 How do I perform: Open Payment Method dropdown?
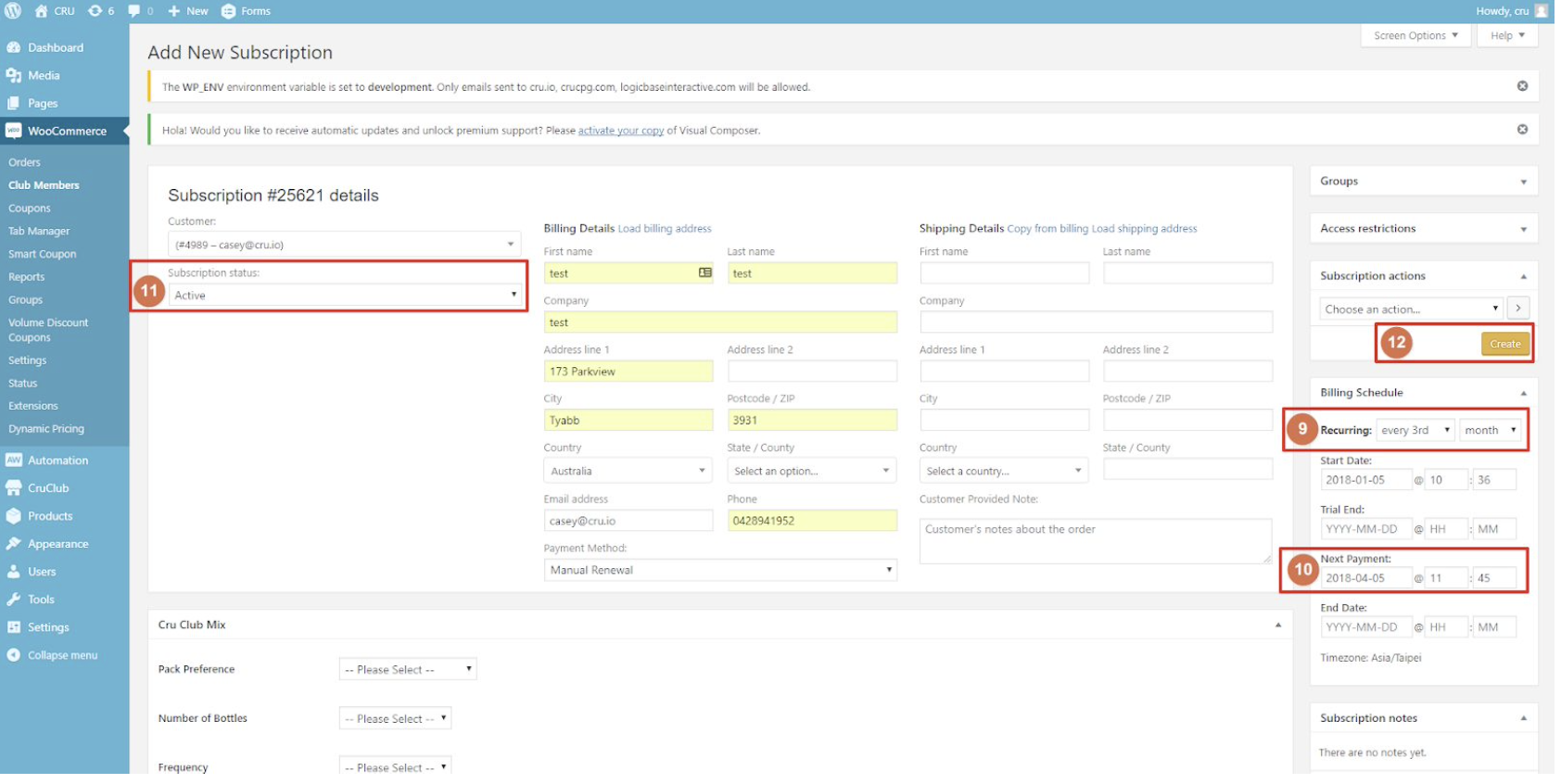pos(720,570)
